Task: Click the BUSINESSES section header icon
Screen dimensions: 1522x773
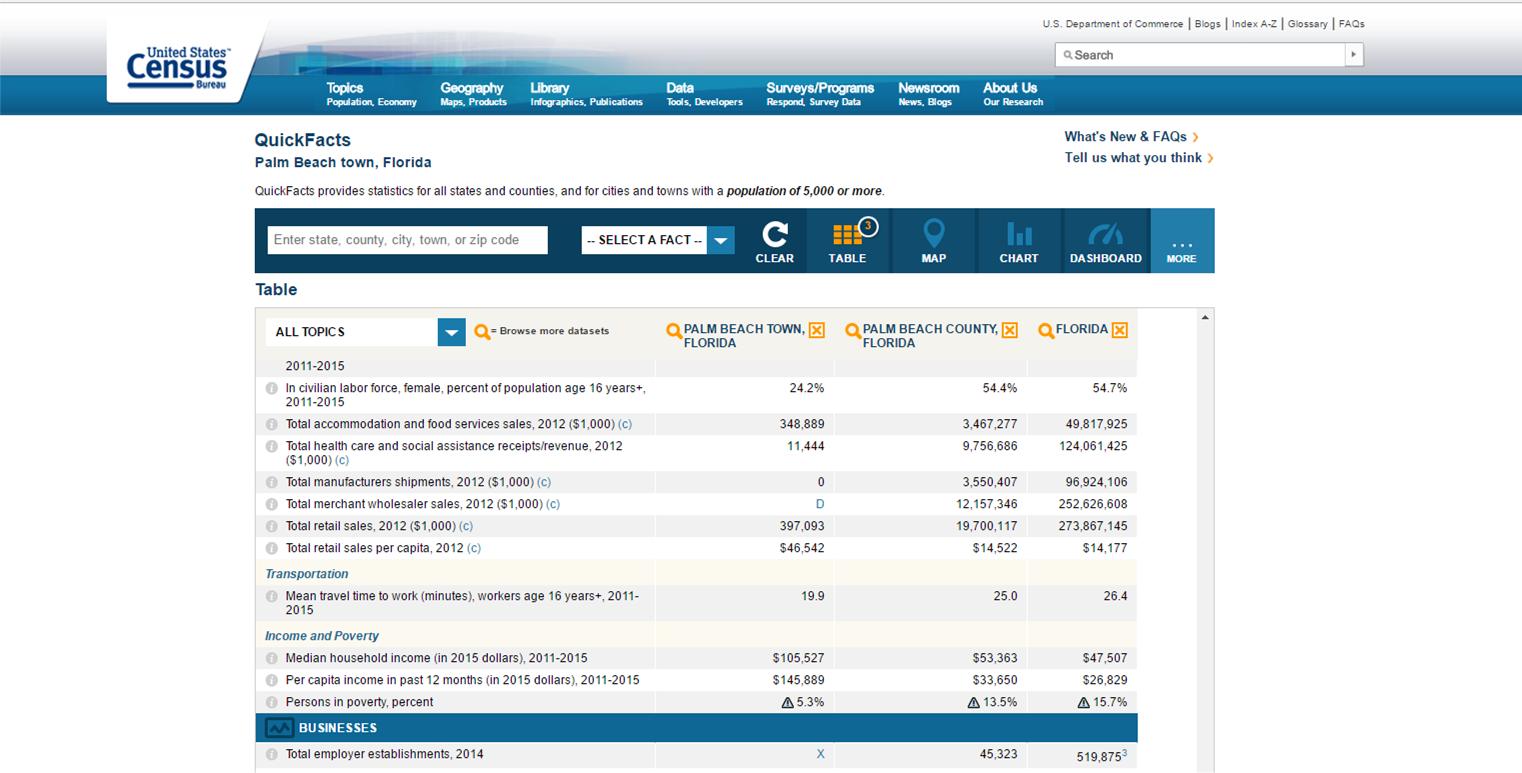Action: (x=279, y=728)
